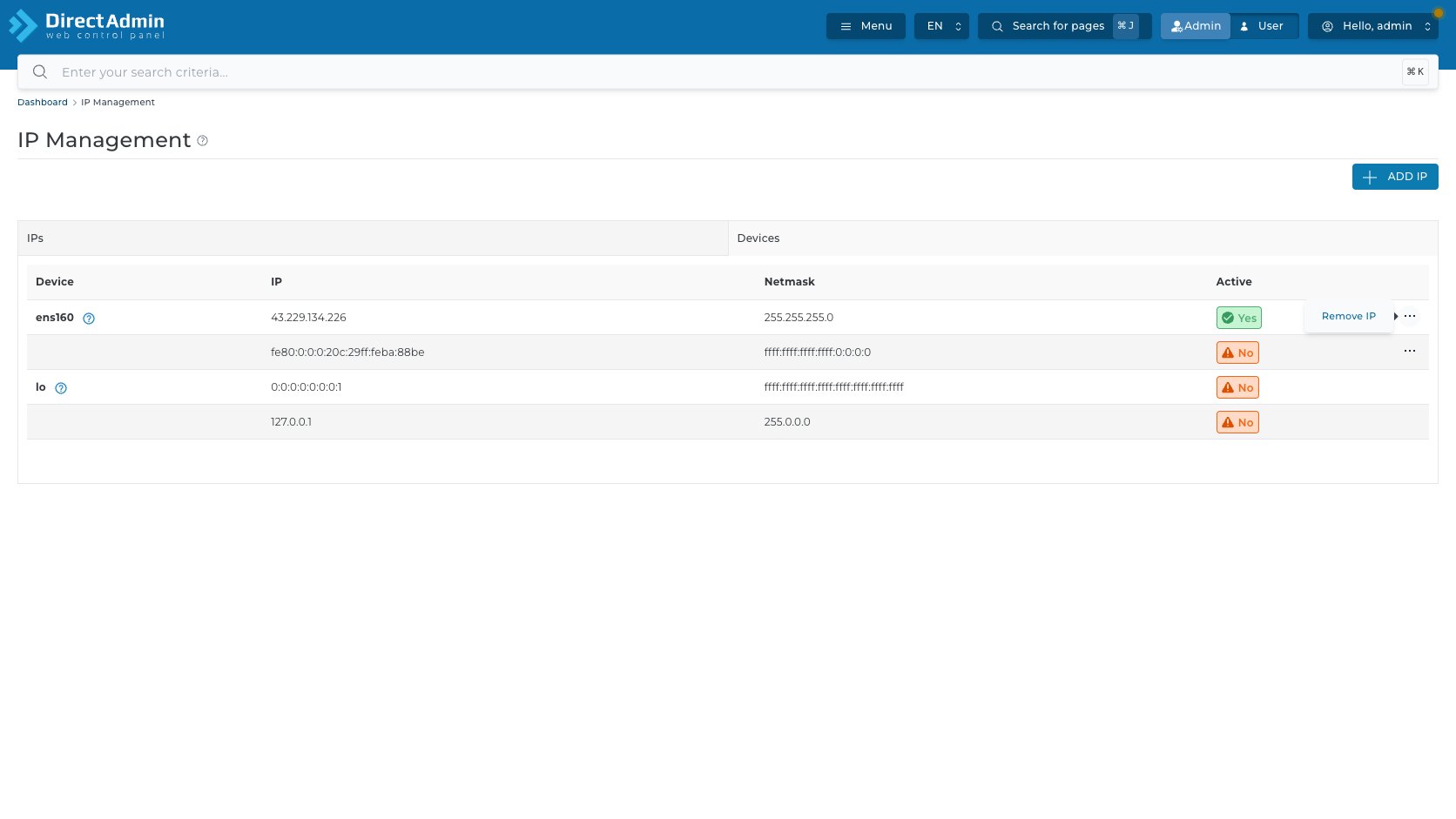Click the Yes active badge
Viewport: 1456px width, 819px height.
coord(1238,318)
